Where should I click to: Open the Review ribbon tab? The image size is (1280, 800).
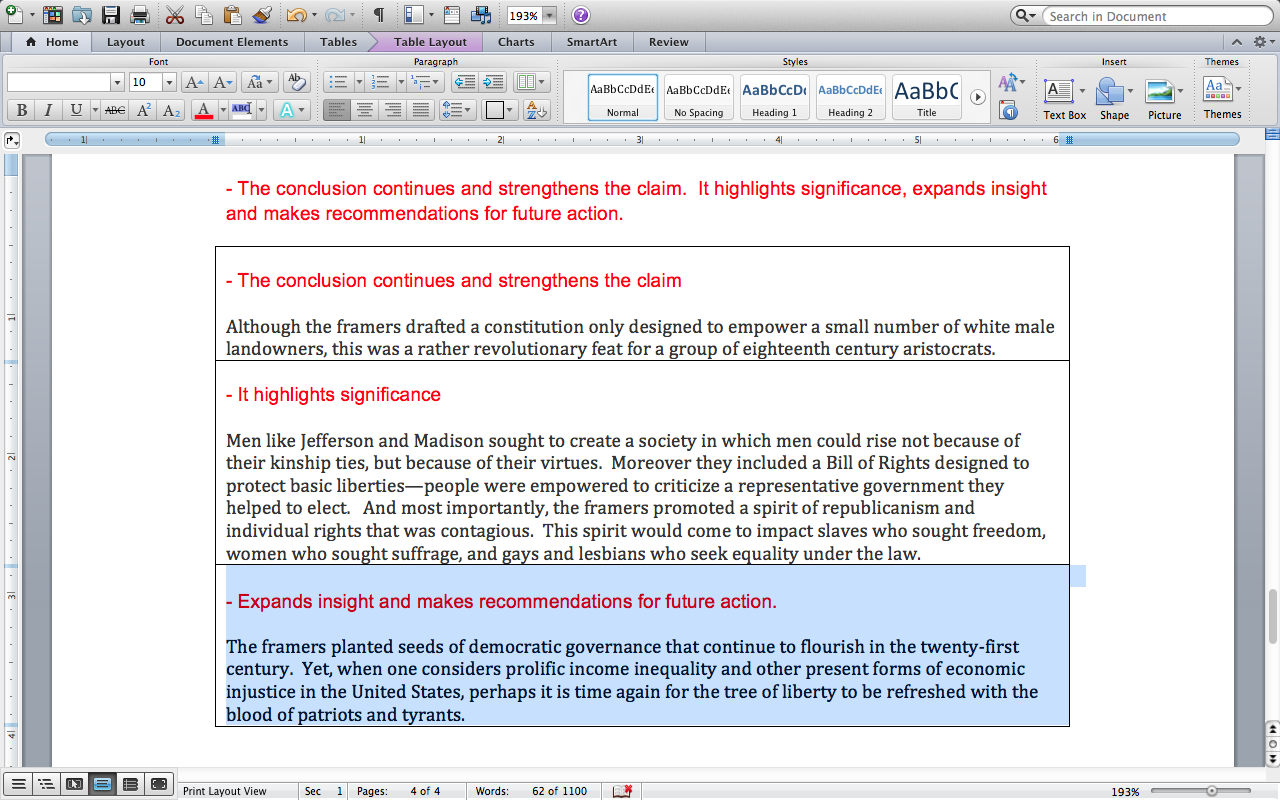pyautogui.click(x=668, y=42)
